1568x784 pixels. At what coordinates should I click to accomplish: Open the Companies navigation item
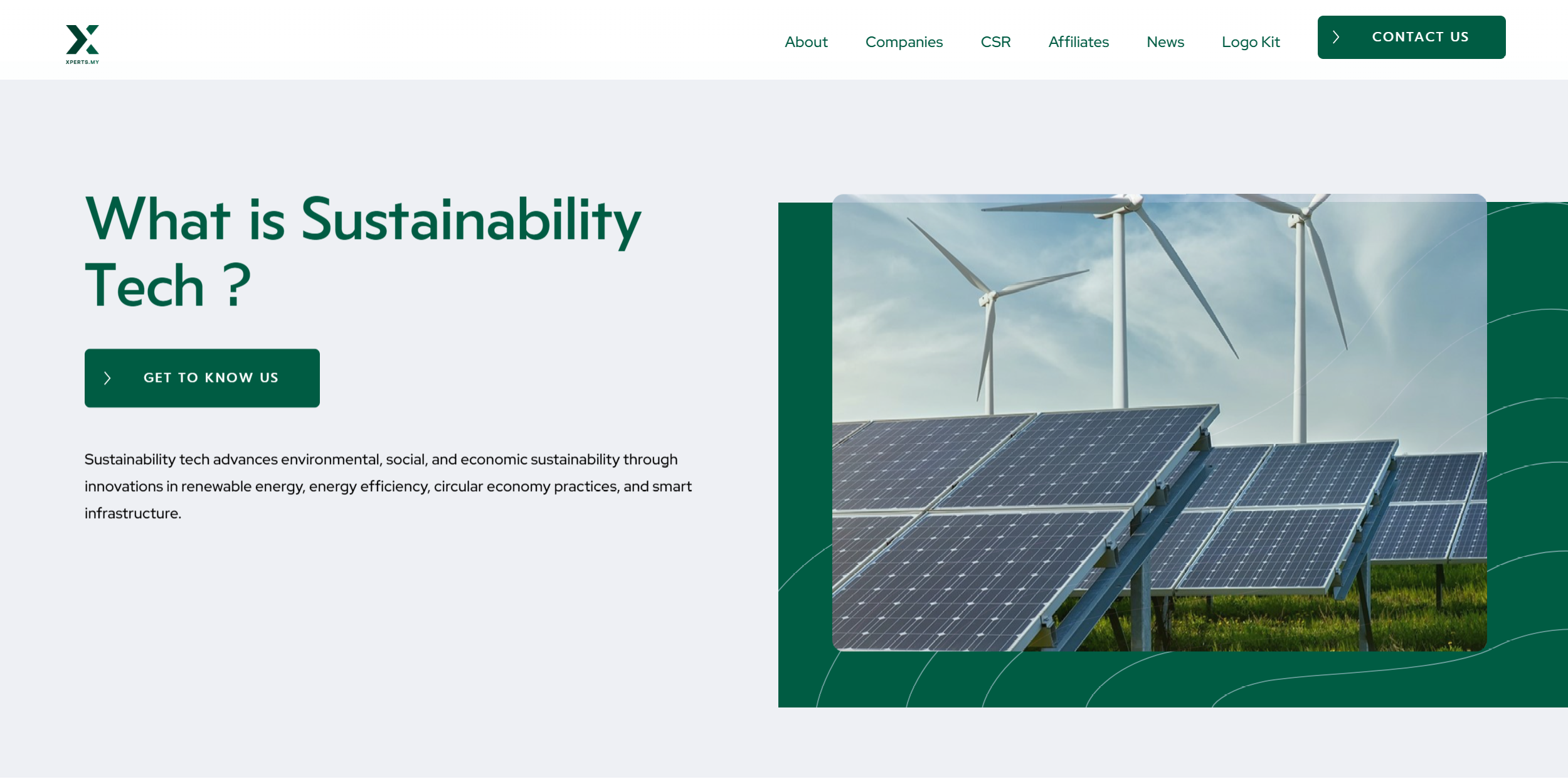pos(904,42)
